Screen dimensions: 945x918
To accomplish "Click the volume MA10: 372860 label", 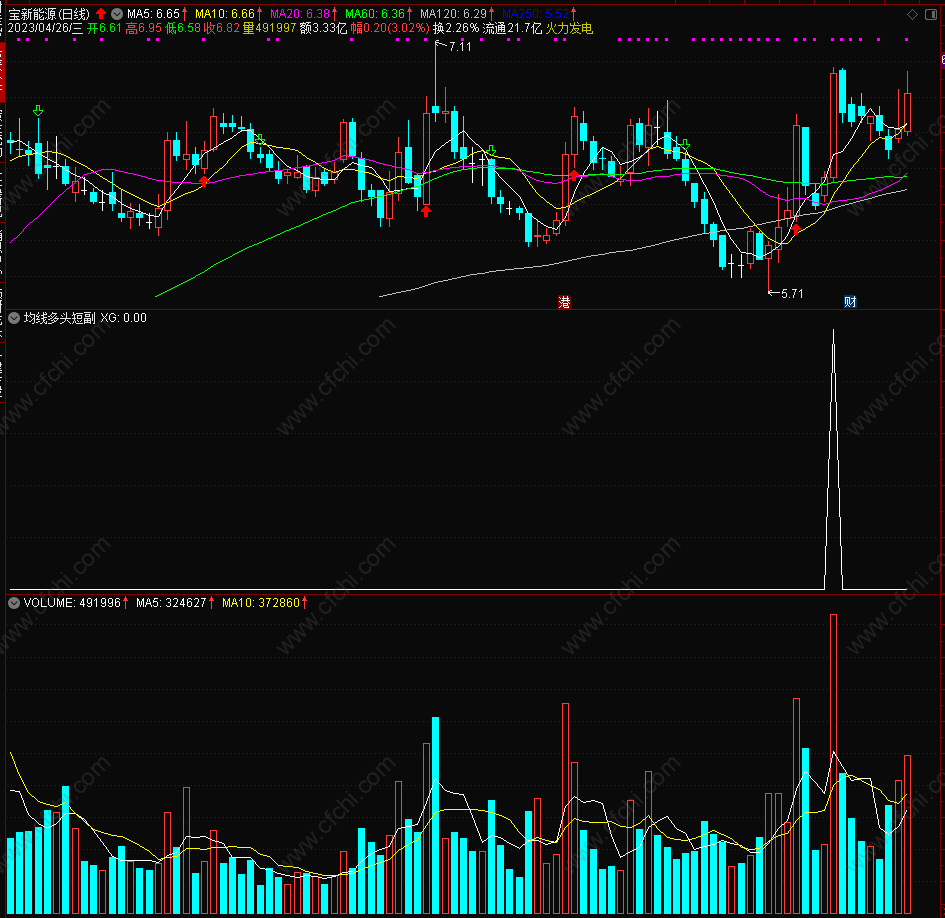I will [261, 603].
